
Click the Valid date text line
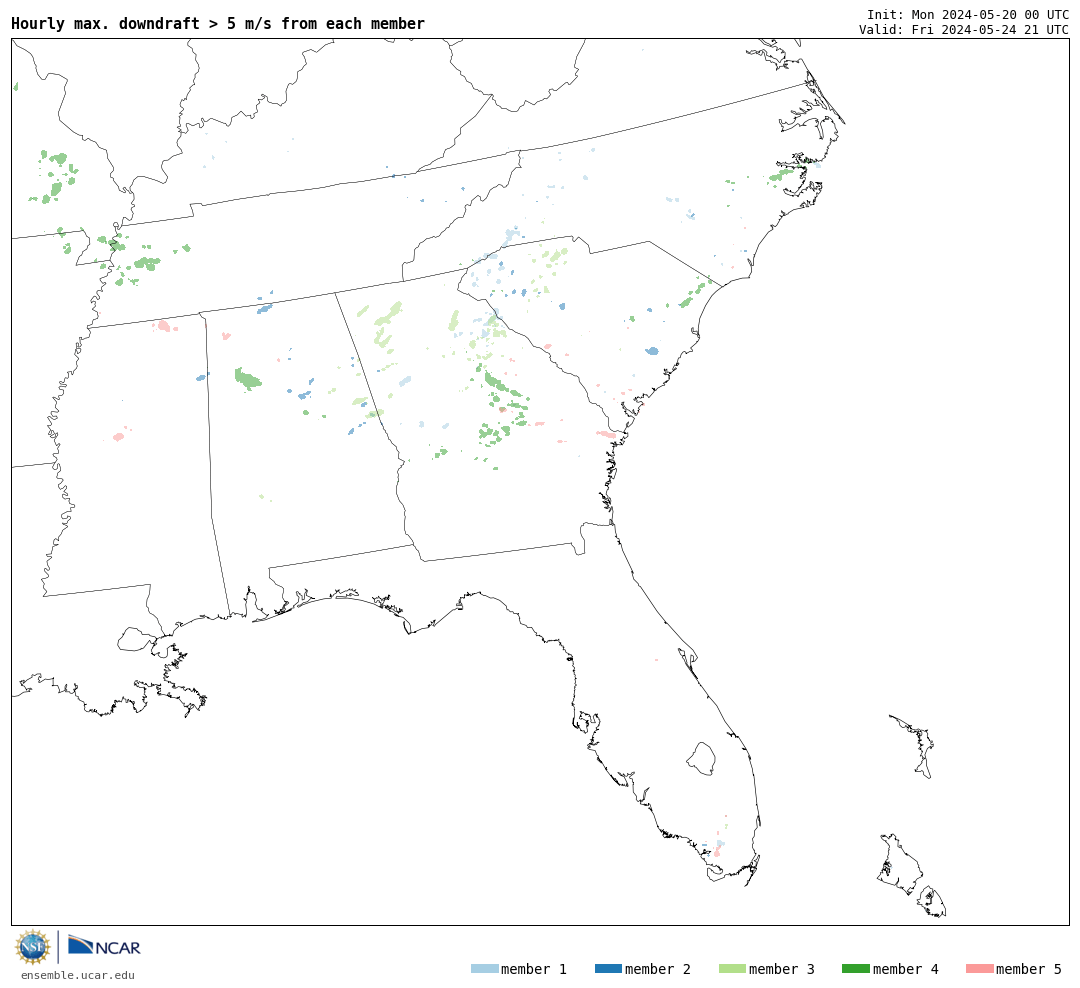point(964,30)
